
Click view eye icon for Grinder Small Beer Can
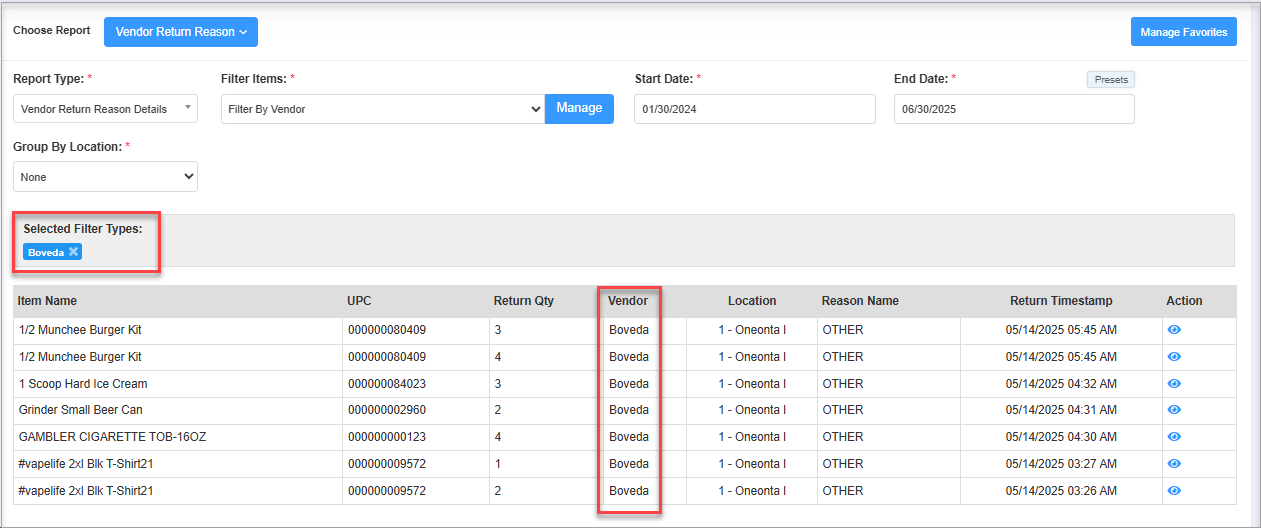1174,410
